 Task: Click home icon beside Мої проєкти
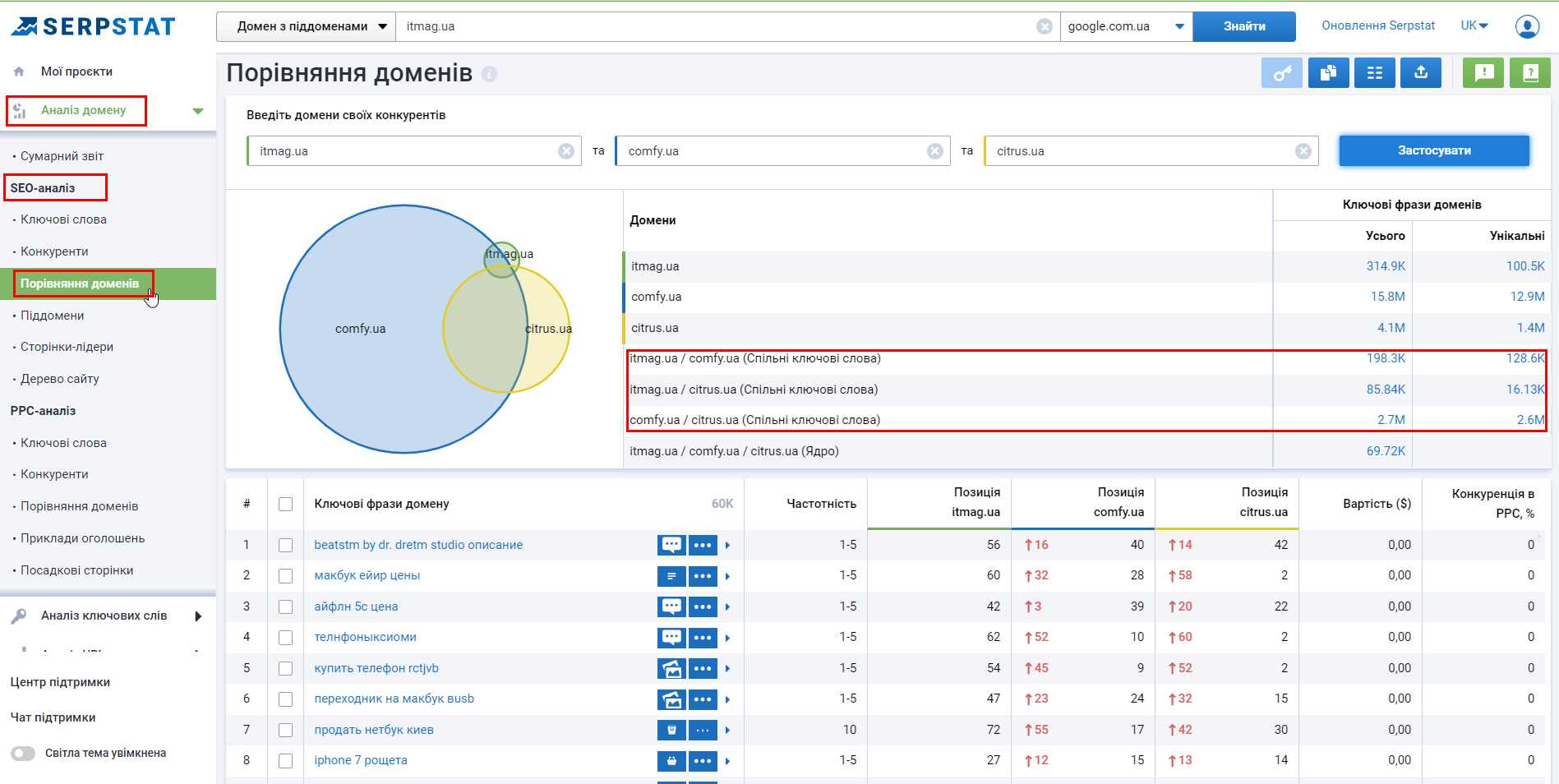tap(19, 71)
